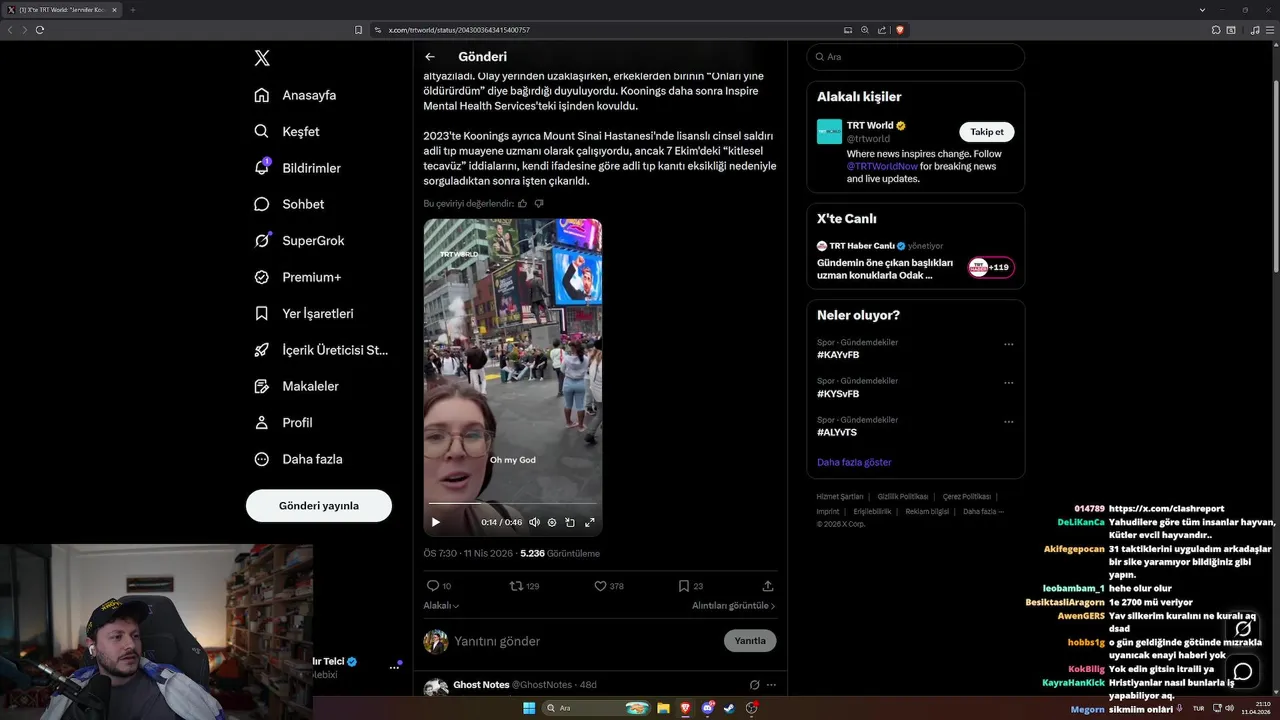Mute the video volume
1280x720 pixels.
(534, 522)
